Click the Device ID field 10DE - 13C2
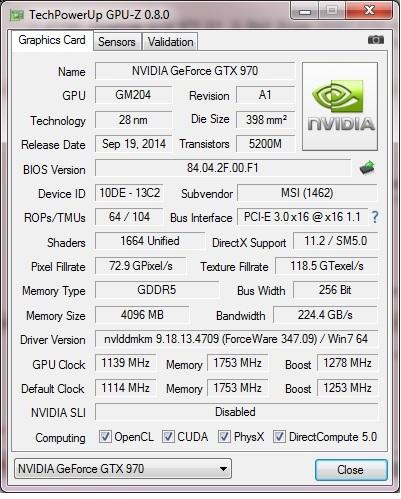 [x=129, y=193]
